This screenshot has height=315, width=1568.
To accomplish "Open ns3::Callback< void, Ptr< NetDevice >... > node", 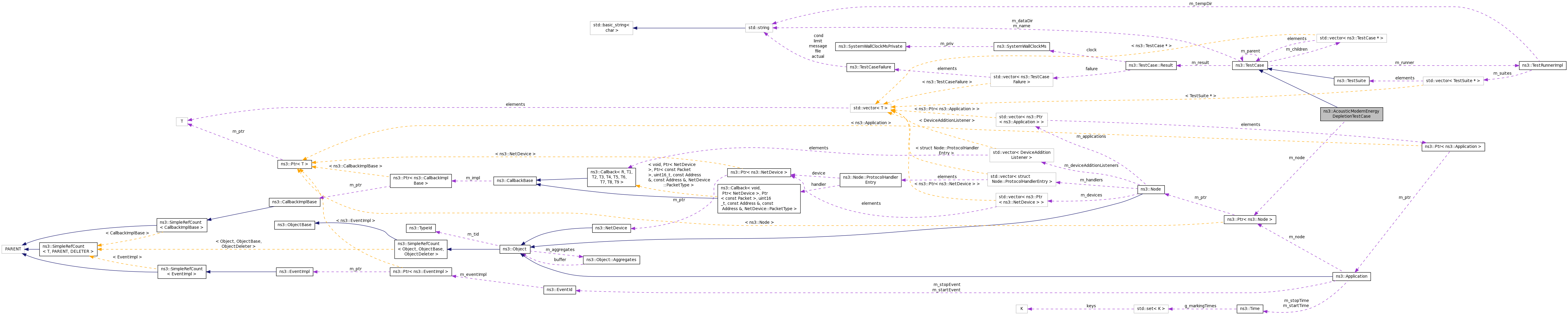I will [759, 199].
